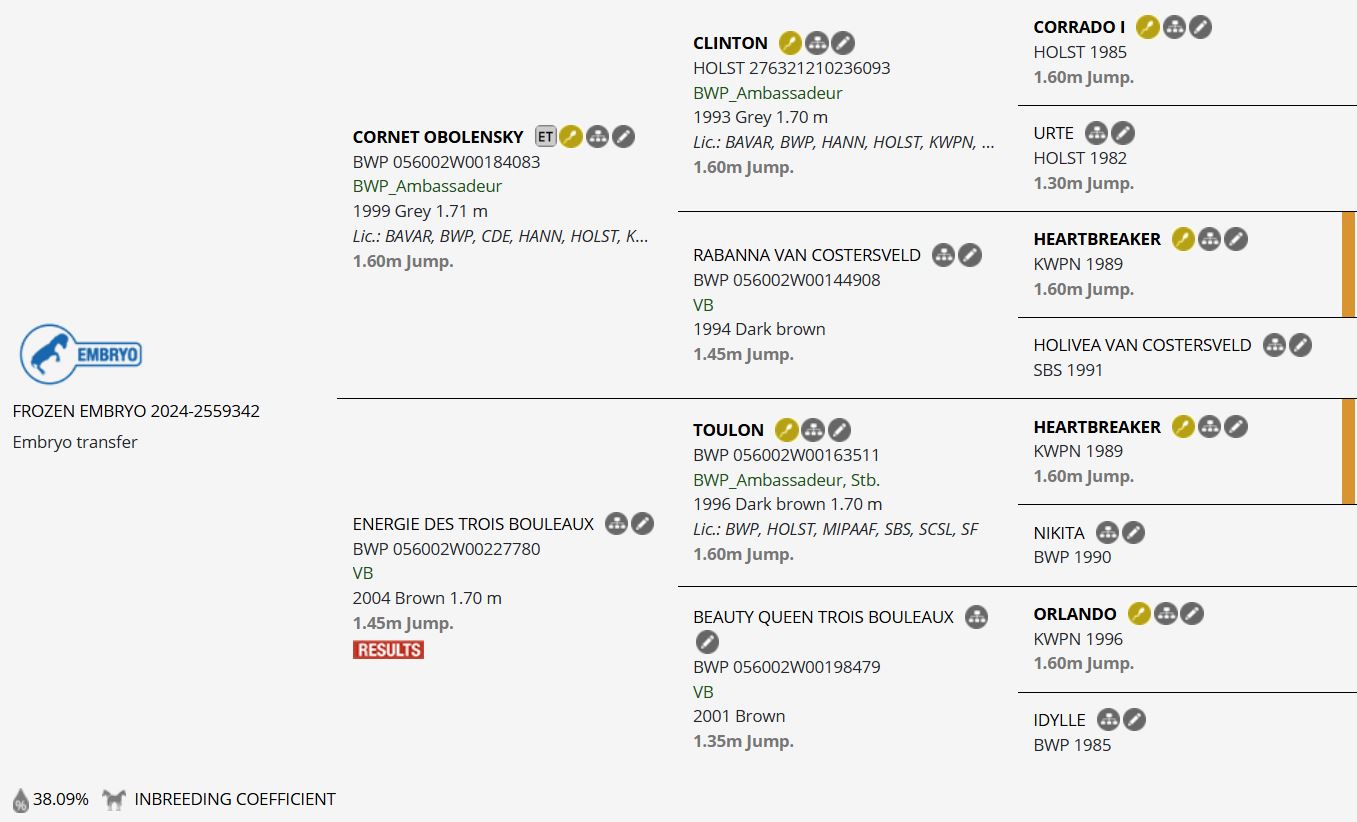The image size is (1357, 822).
Task: Click pedigree tree icon for Holivea van Costersveld
Action: (x=1274, y=345)
